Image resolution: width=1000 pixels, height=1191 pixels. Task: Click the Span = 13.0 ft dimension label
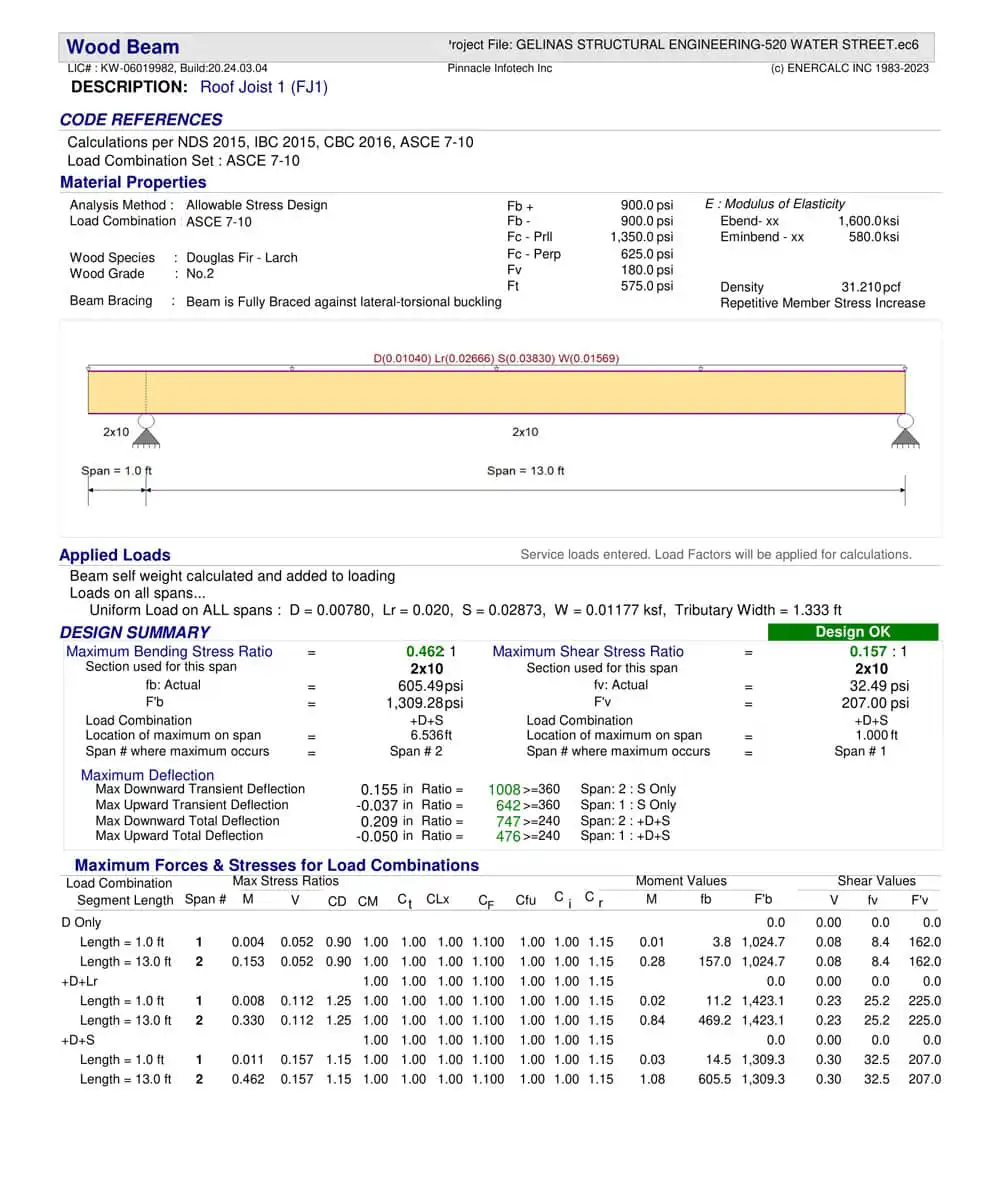click(x=525, y=471)
